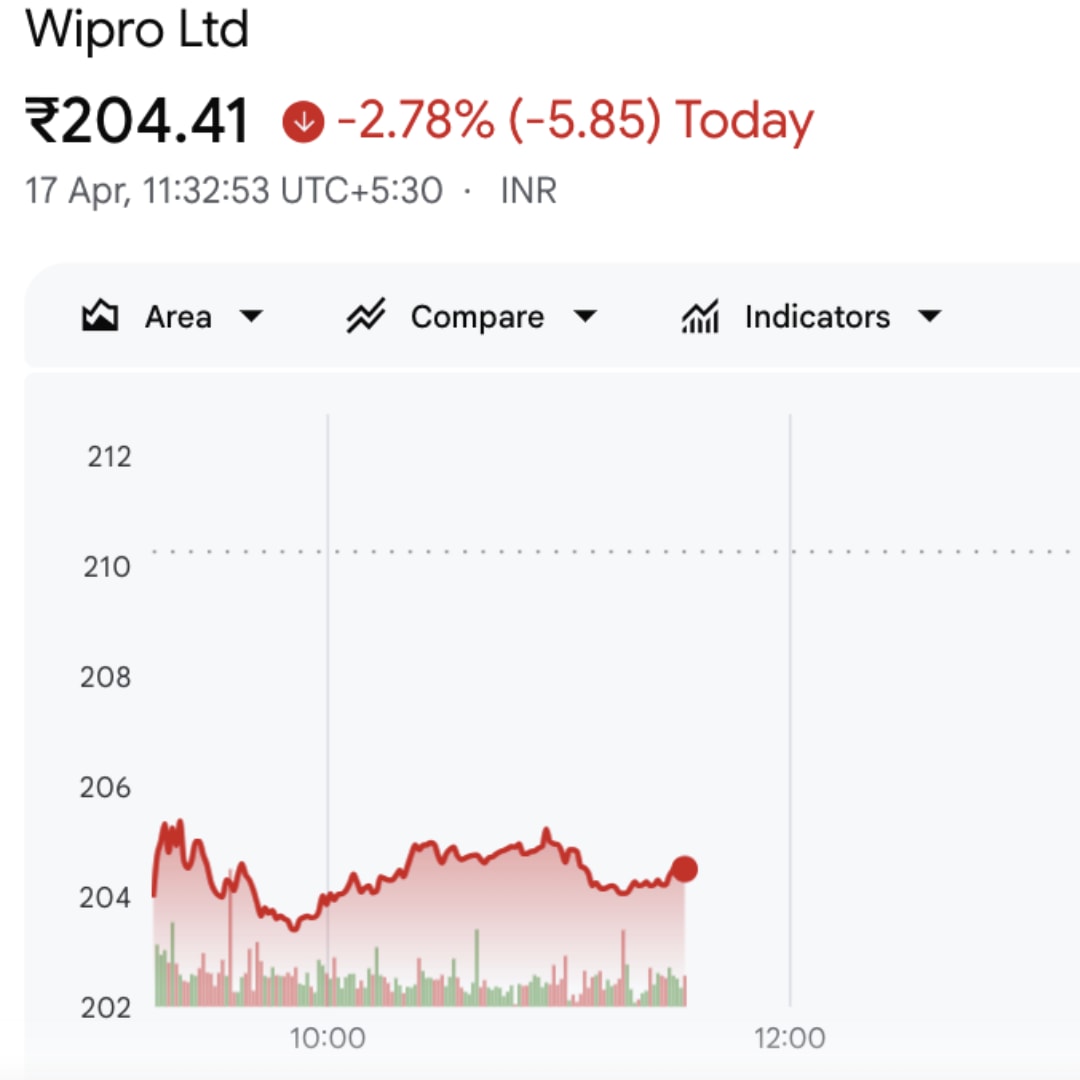Click the Wipro Ltd stock title
This screenshot has width=1080, height=1080.
pyautogui.click(x=137, y=30)
